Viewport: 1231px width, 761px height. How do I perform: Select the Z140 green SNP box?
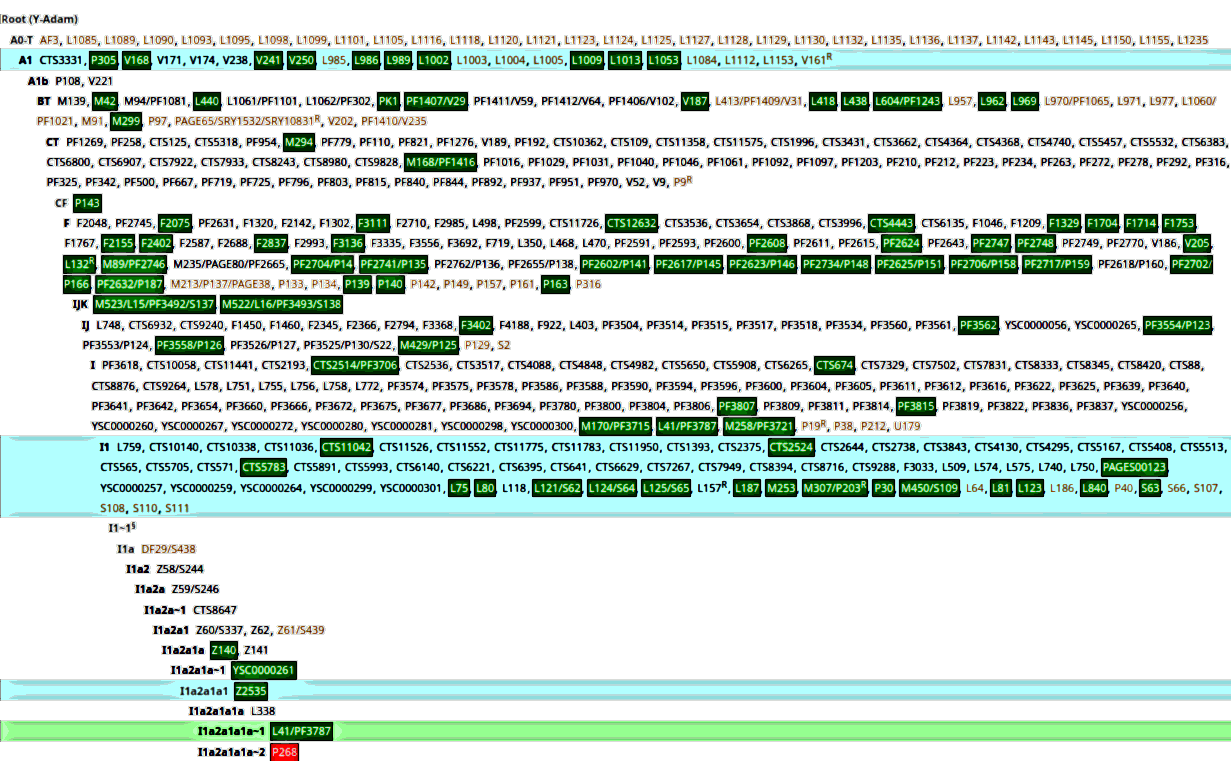[223, 650]
